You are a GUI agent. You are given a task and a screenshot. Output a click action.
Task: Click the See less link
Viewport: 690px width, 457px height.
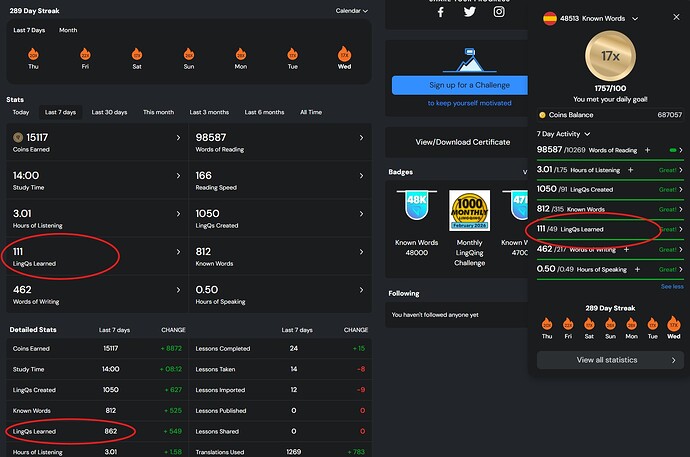pos(672,286)
